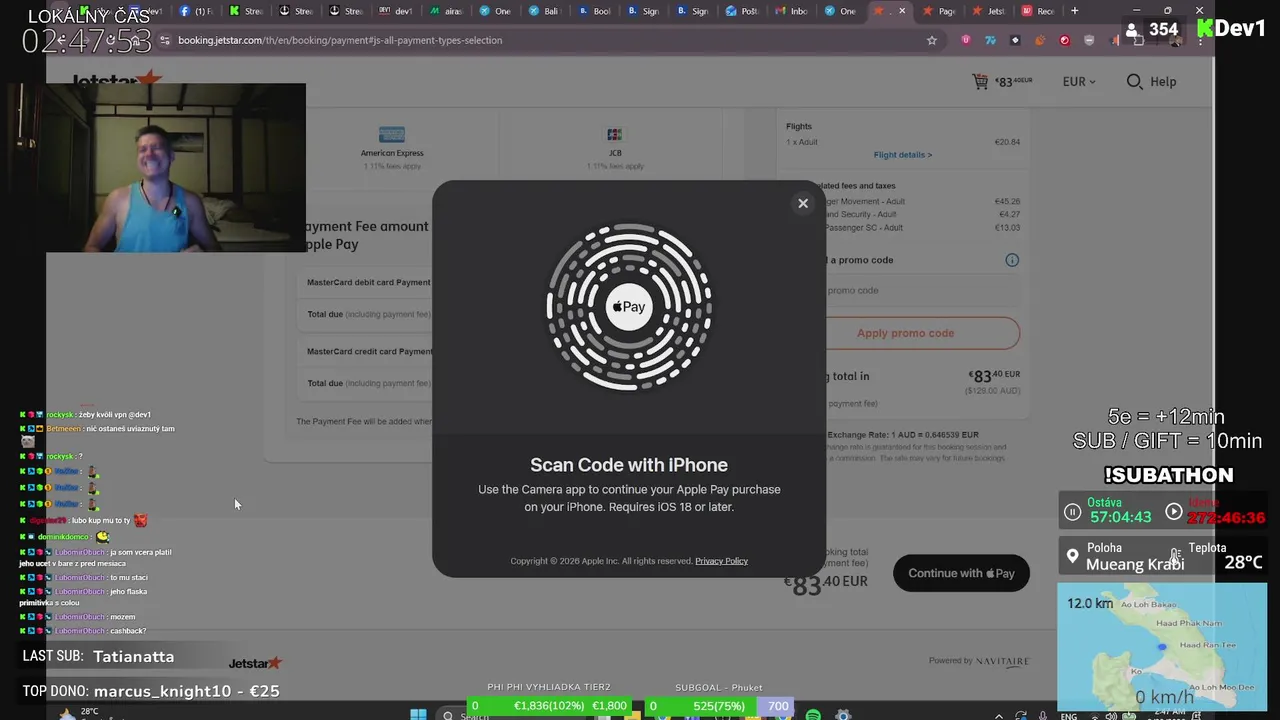The width and height of the screenshot is (1280, 720).
Task: Switch to the Kick 'Stre' tab with green icon
Action: tap(247, 11)
